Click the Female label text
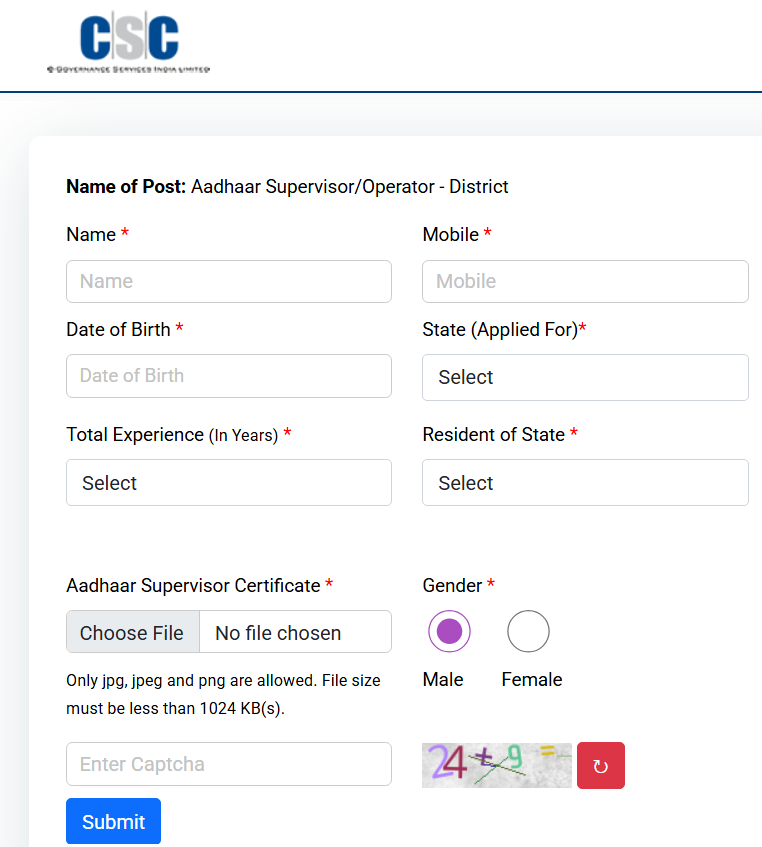762x847 pixels. pyautogui.click(x=532, y=680)
